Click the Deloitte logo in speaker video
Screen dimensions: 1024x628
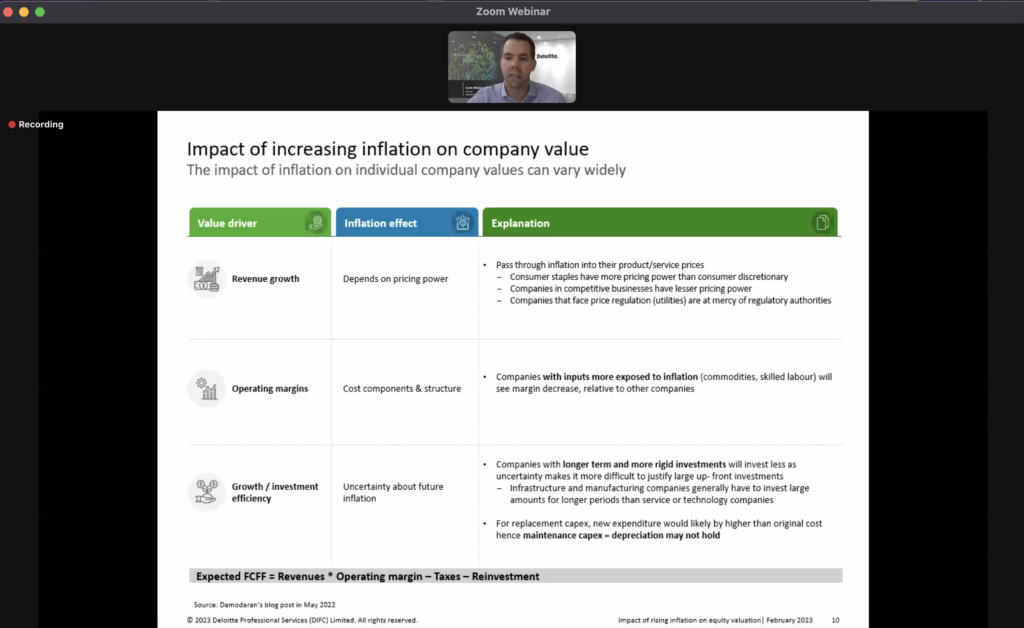[x=547, y=56]
